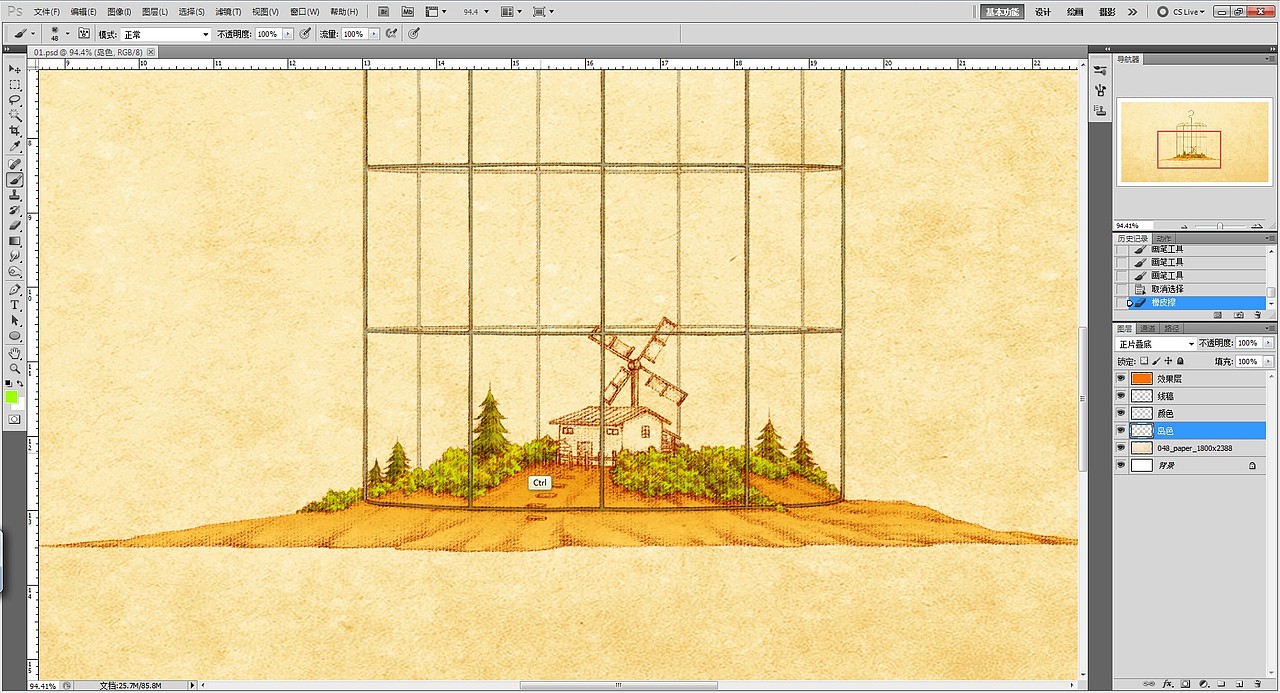Hide the 效果层 layer

click(x=1121, y=379)
